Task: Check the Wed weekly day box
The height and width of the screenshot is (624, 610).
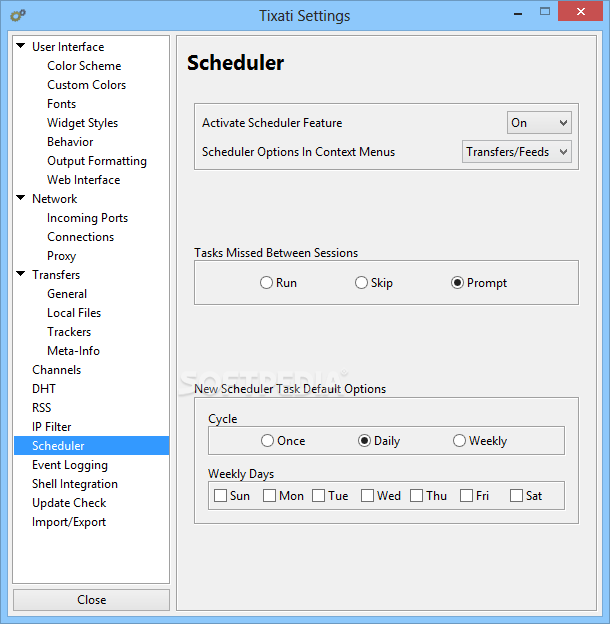Action: (x=367, y=495)
